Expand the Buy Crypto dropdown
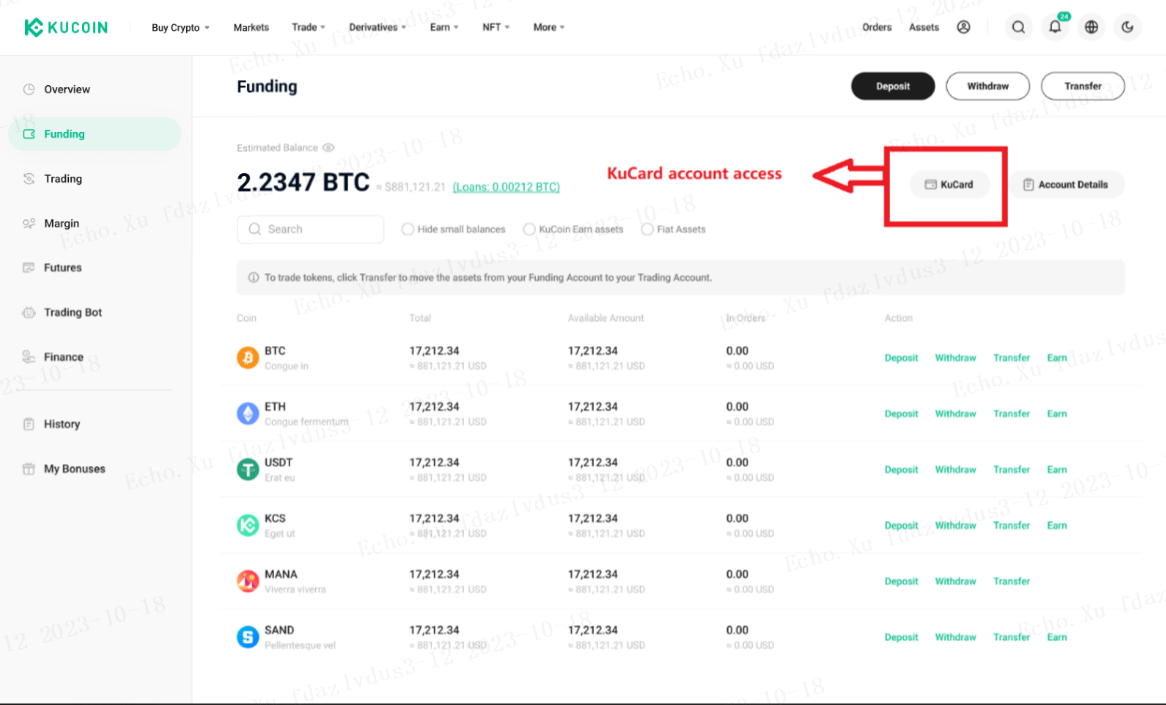Viewport: 1166px width, 705px height. (181, 28)
